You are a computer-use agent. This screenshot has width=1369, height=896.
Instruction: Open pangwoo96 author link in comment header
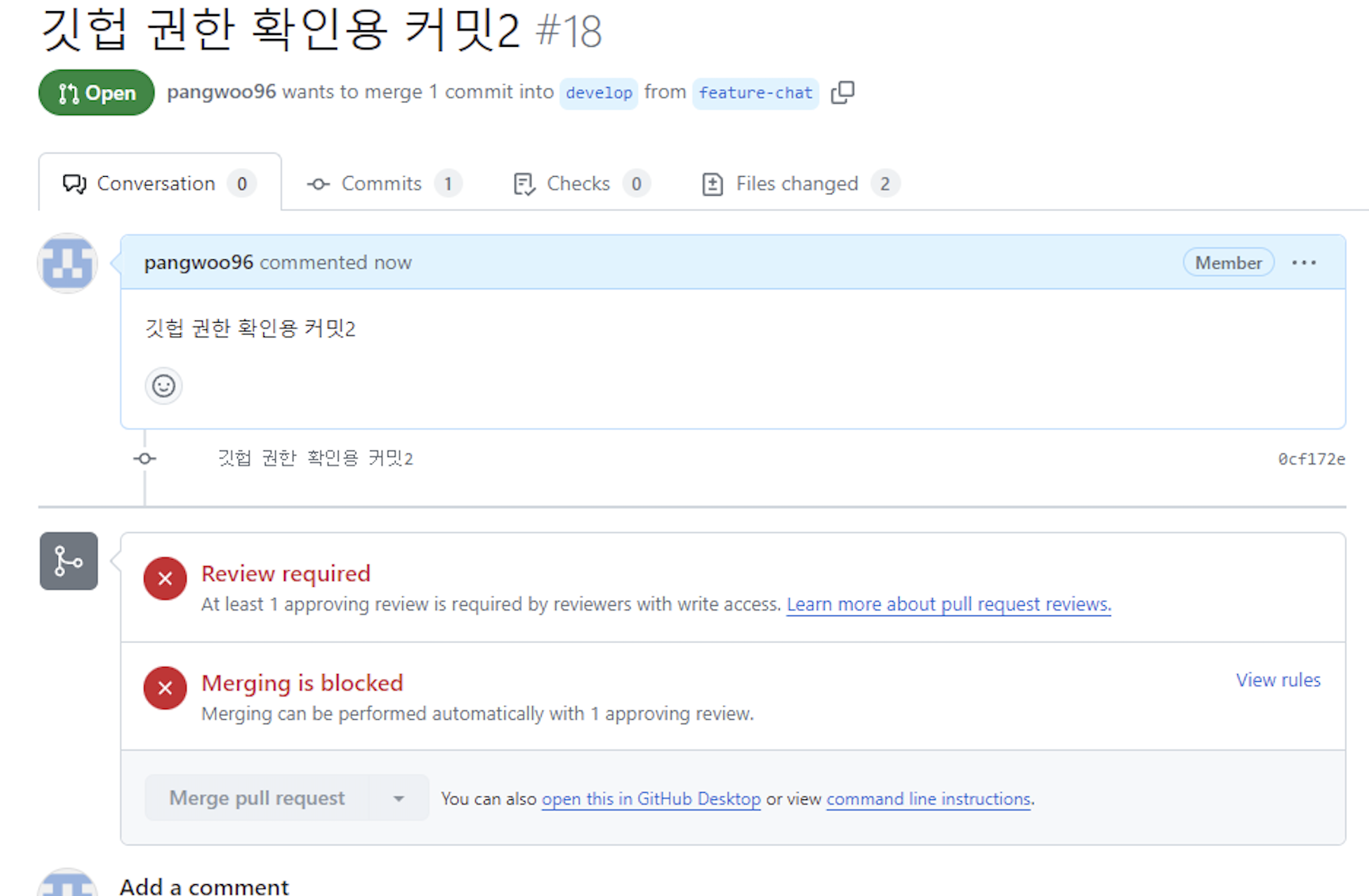pos(198,262)
